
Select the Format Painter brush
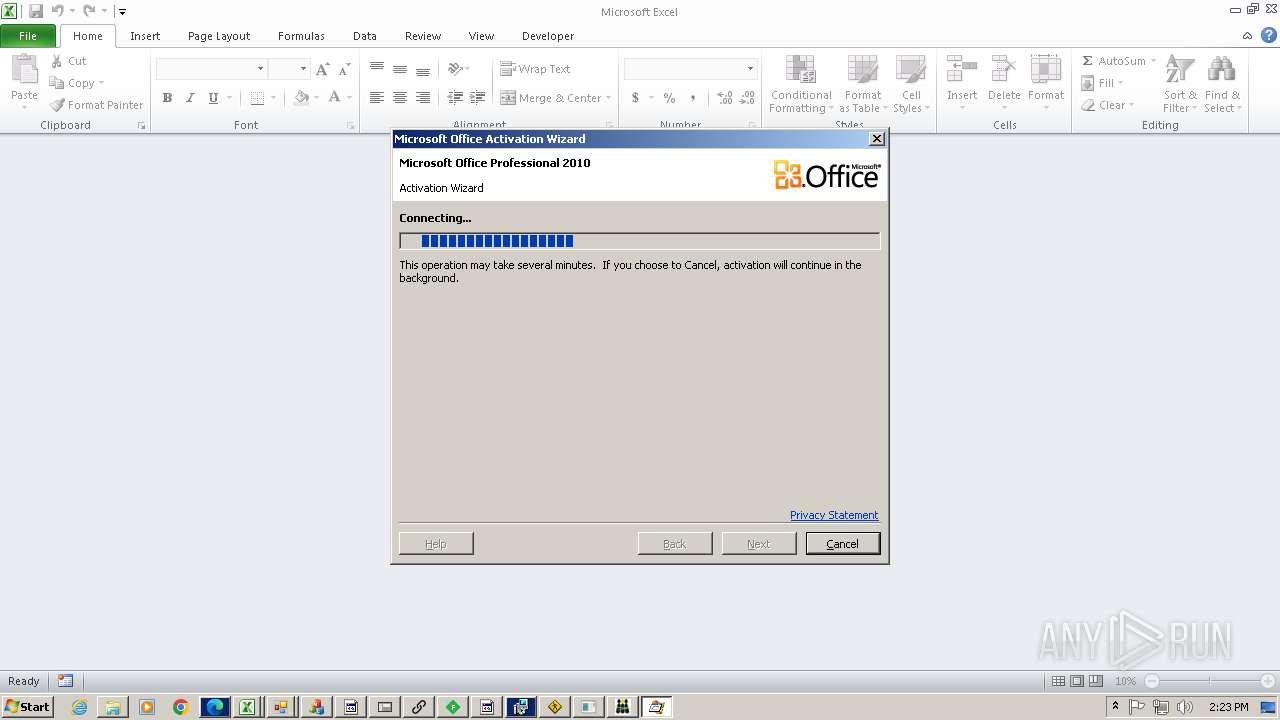[x=97, y=105]
